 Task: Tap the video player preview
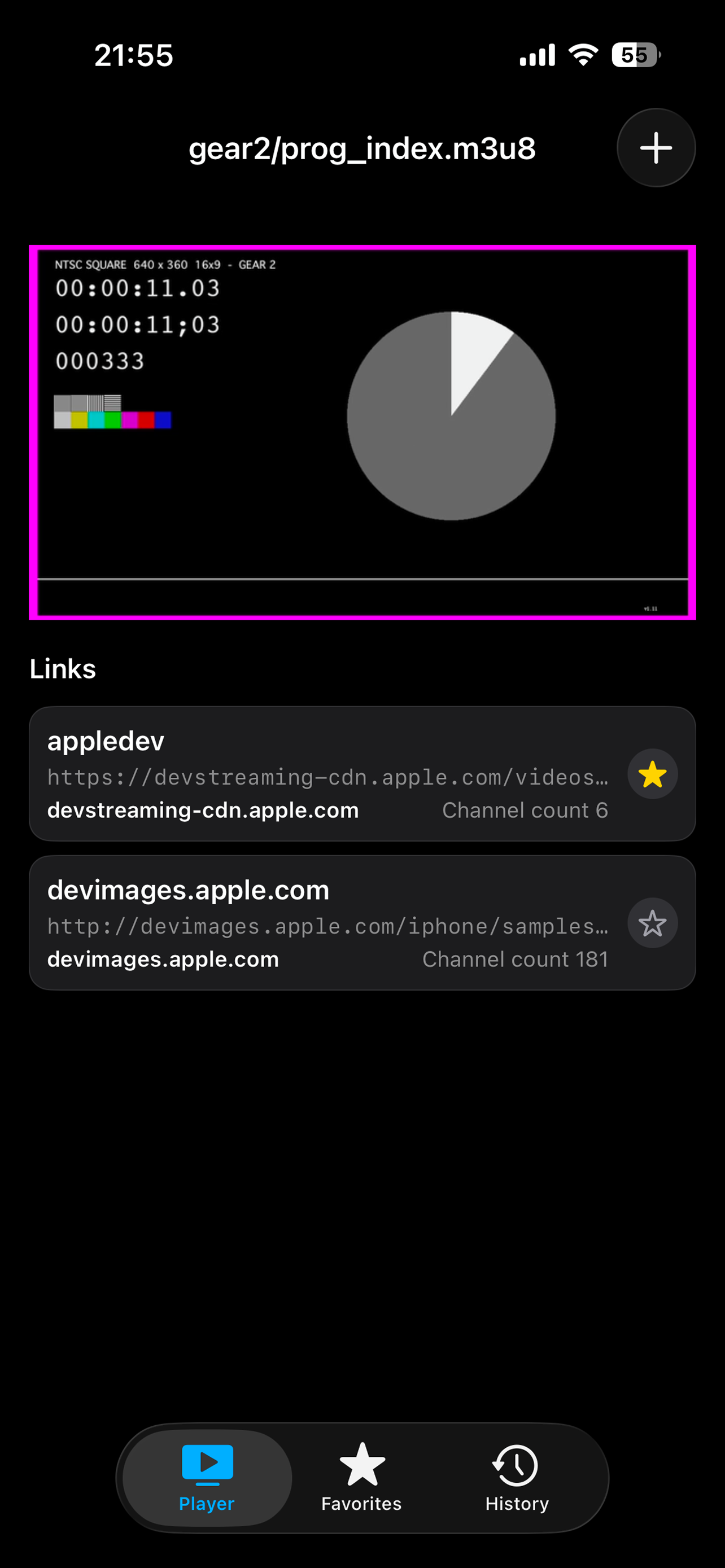point(362,432)
